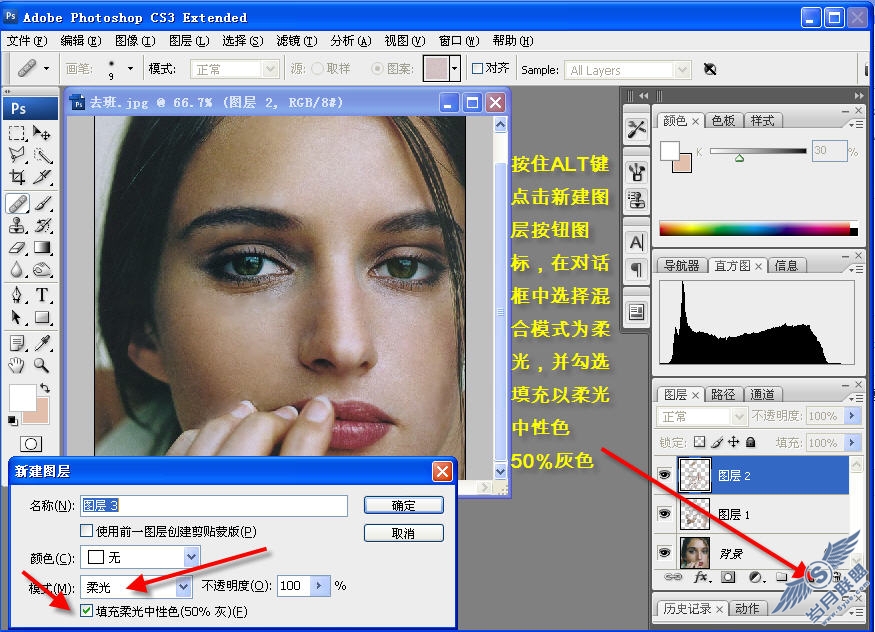875x632 pixels.
Task: Uncheck 填充柔光中性色 checkbox
Action: [x=86, y=611]
